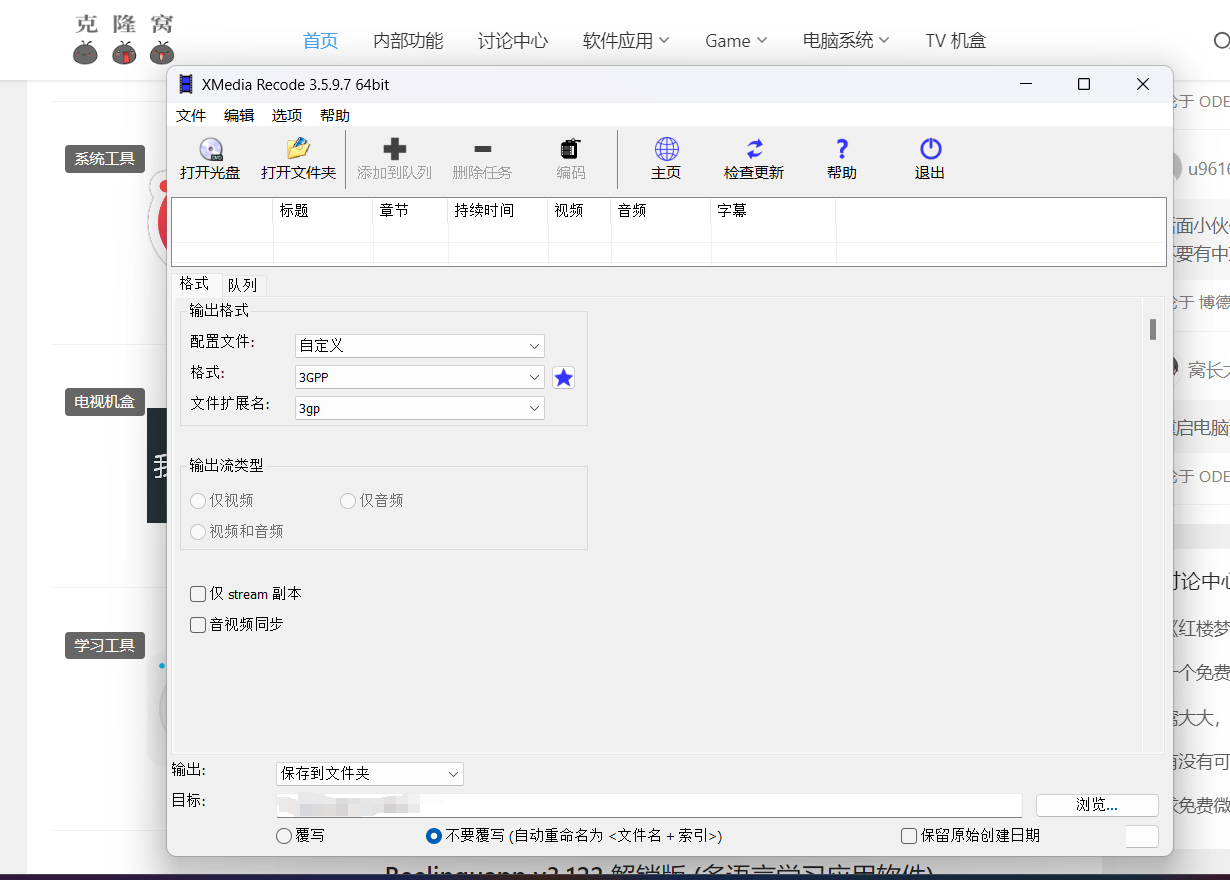Expand 电脑系统 menu on the website

(x=846, y=41)
